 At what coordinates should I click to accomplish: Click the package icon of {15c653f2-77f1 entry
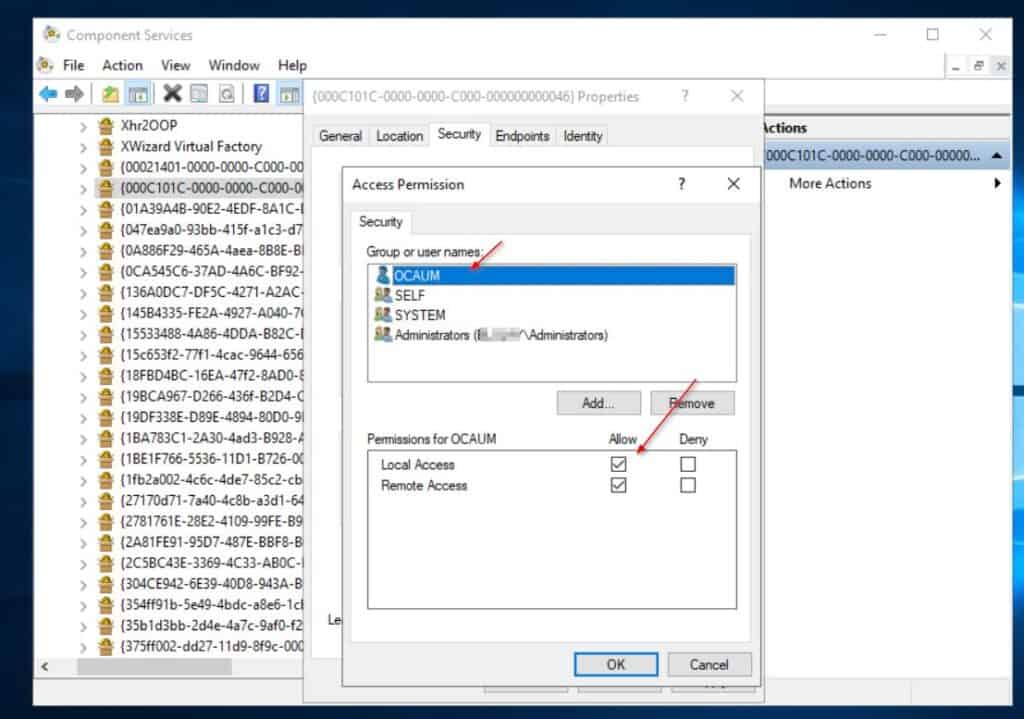106,355
